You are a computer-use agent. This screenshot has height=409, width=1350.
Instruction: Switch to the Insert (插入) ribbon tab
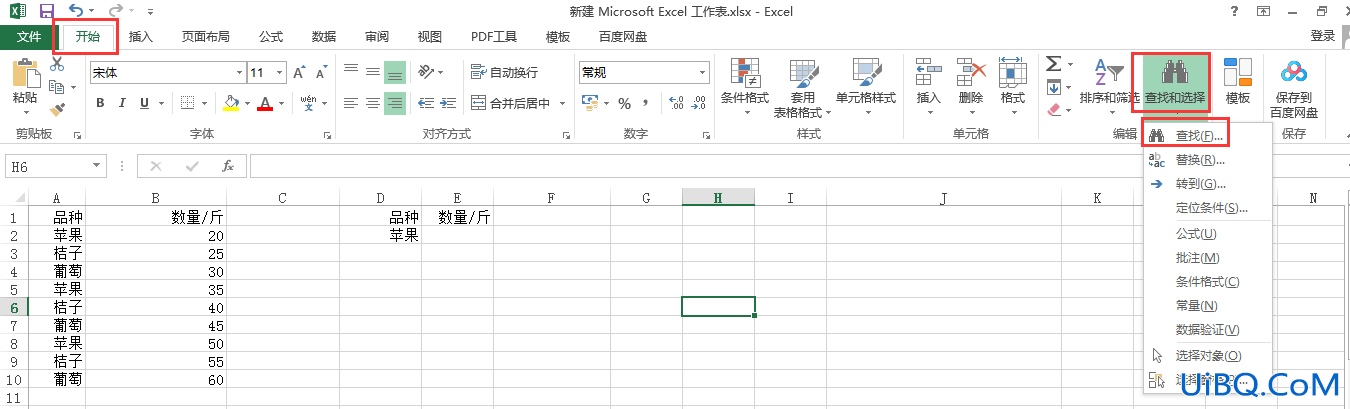tap(141, 37)
